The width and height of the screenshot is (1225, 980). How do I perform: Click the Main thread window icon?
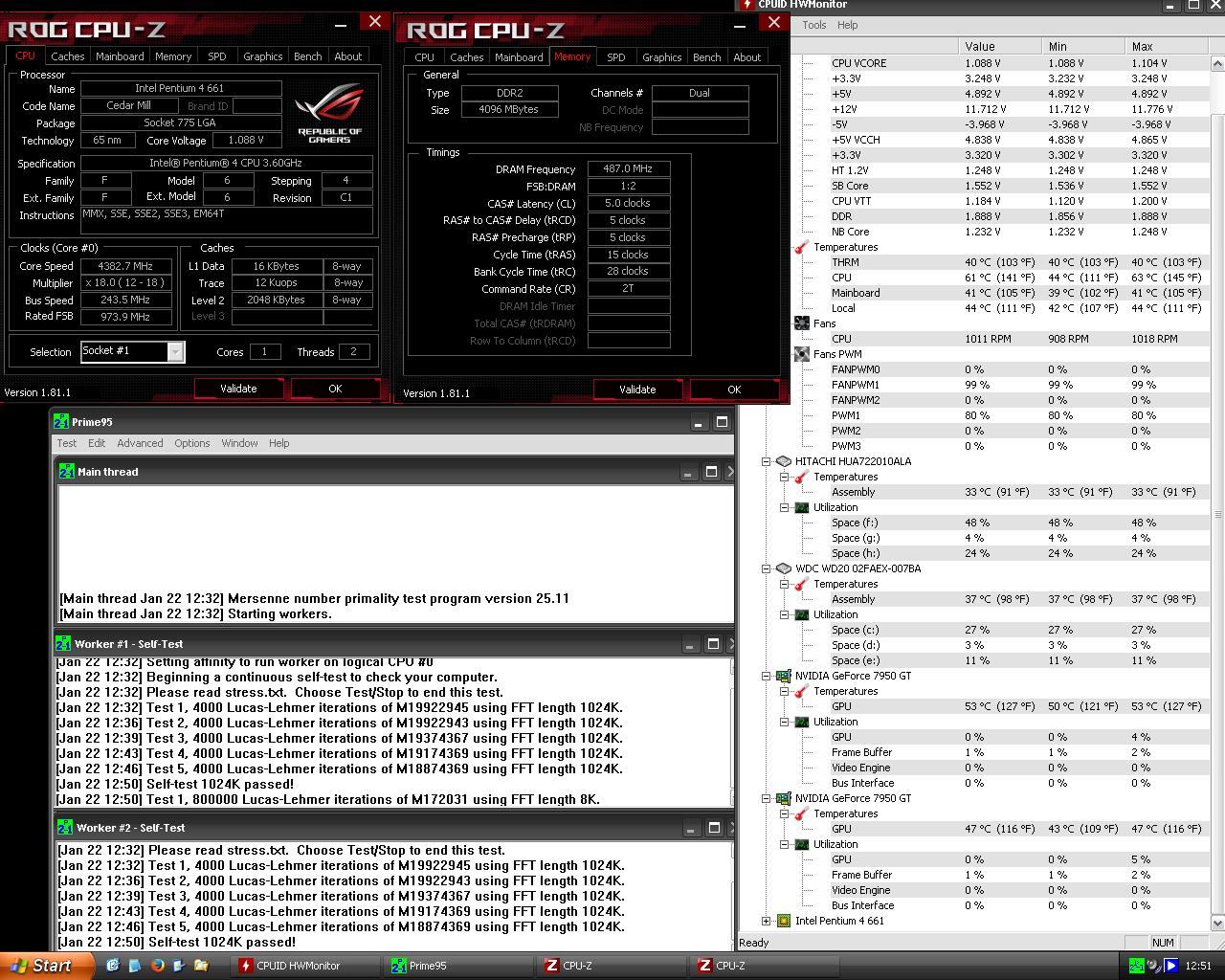click(66, 471)
